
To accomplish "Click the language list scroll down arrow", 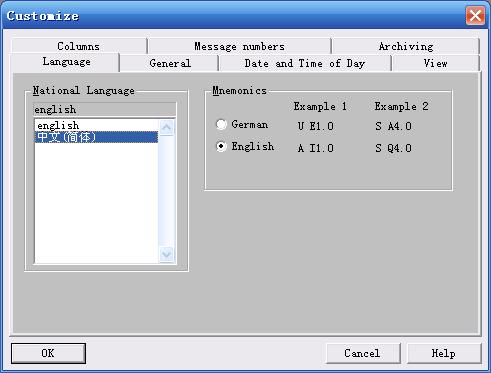I will [167, 255].
